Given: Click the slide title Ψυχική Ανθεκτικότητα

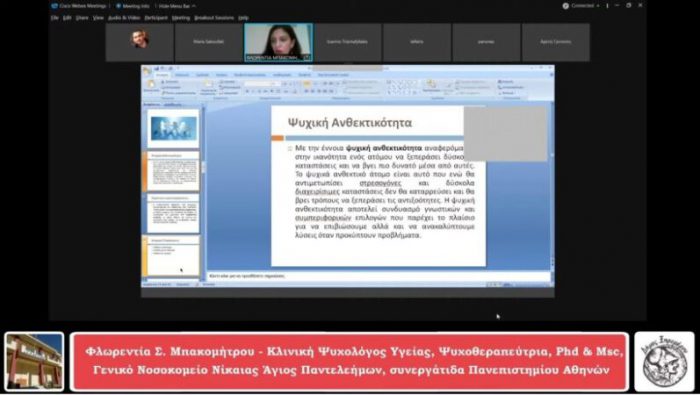Looking at the screenshot, I should click(x=350, y=123).
